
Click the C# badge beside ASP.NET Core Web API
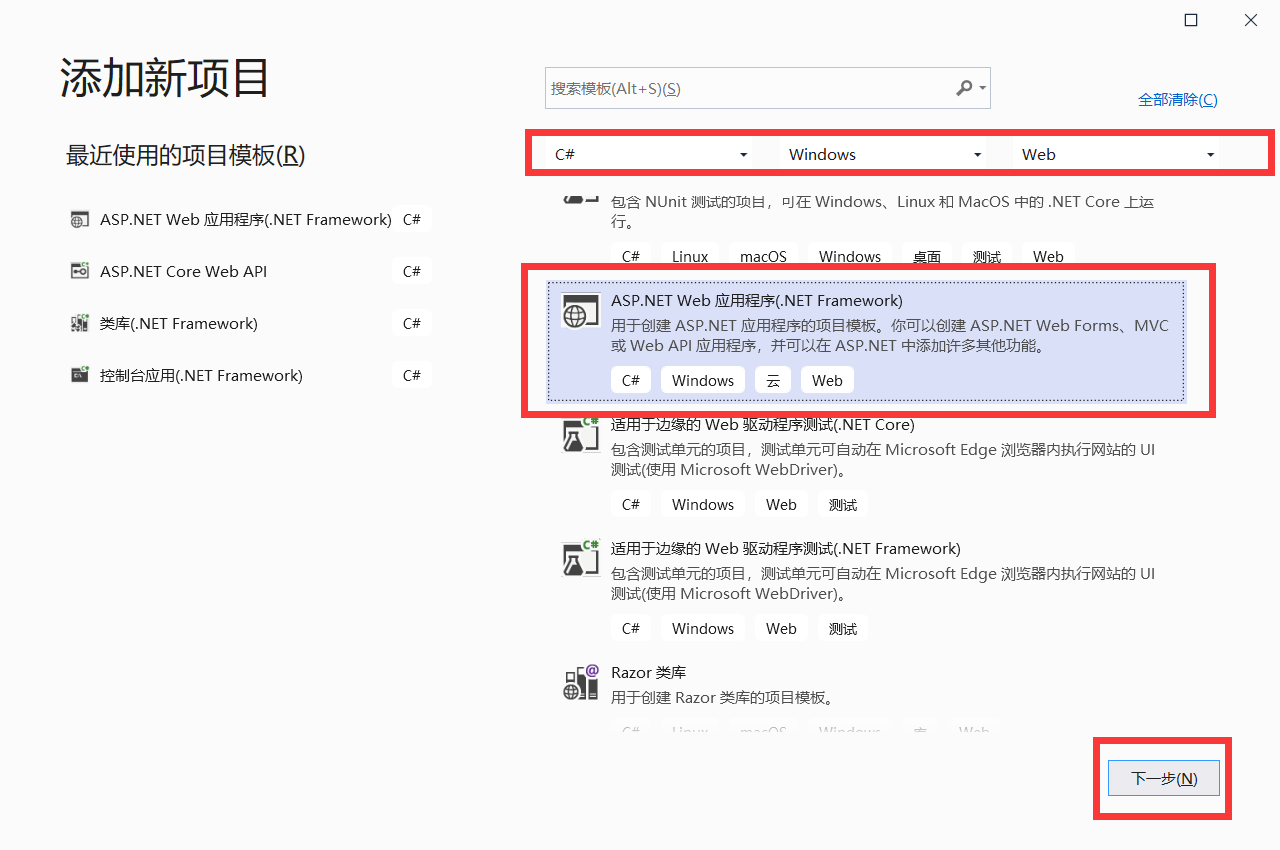click(412, 272)
